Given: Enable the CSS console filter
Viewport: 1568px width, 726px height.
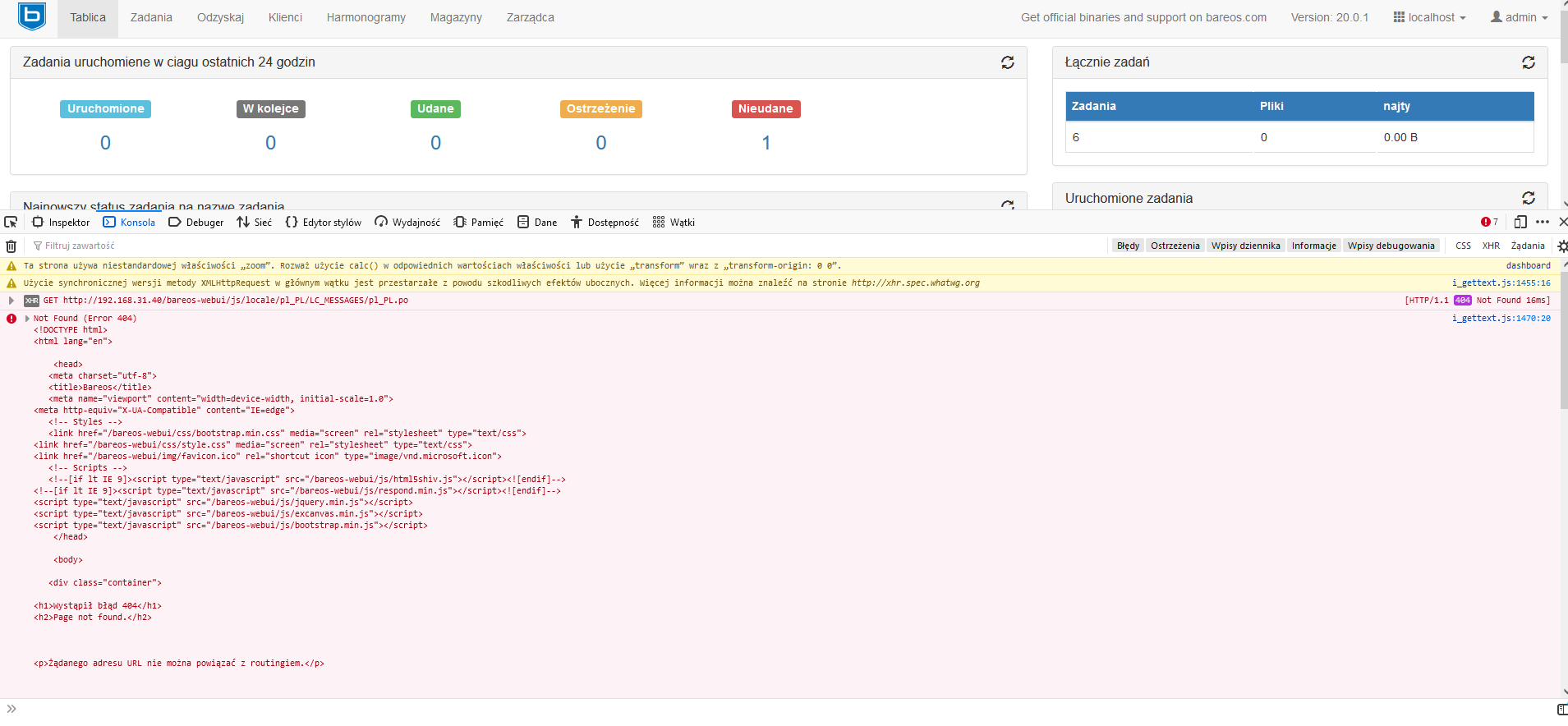Looking at the screenshot, I should 1463,246.
